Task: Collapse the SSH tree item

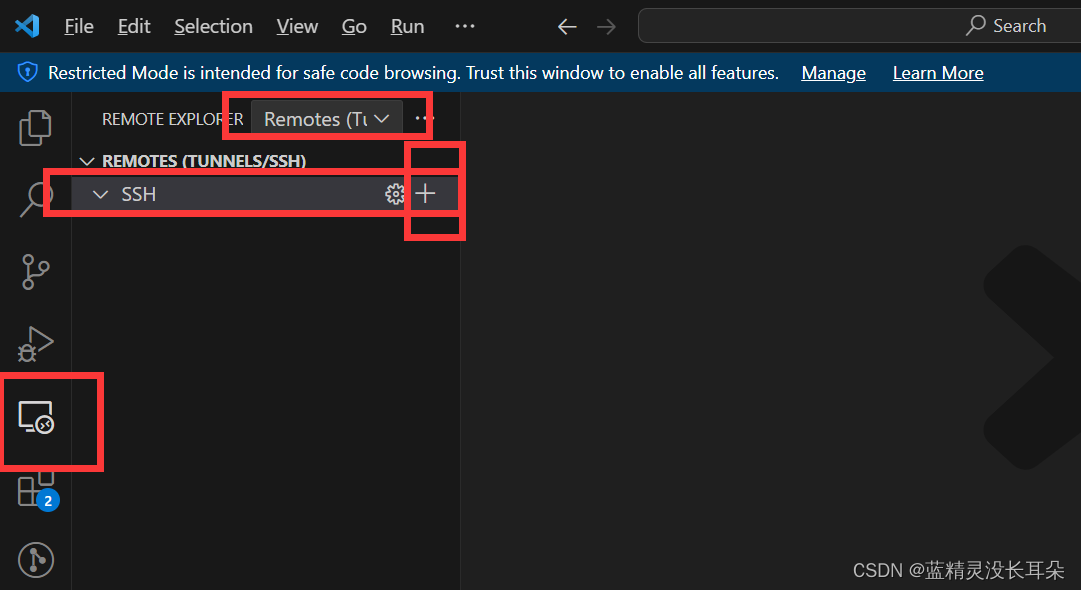Action: click(x=100, y=194)
